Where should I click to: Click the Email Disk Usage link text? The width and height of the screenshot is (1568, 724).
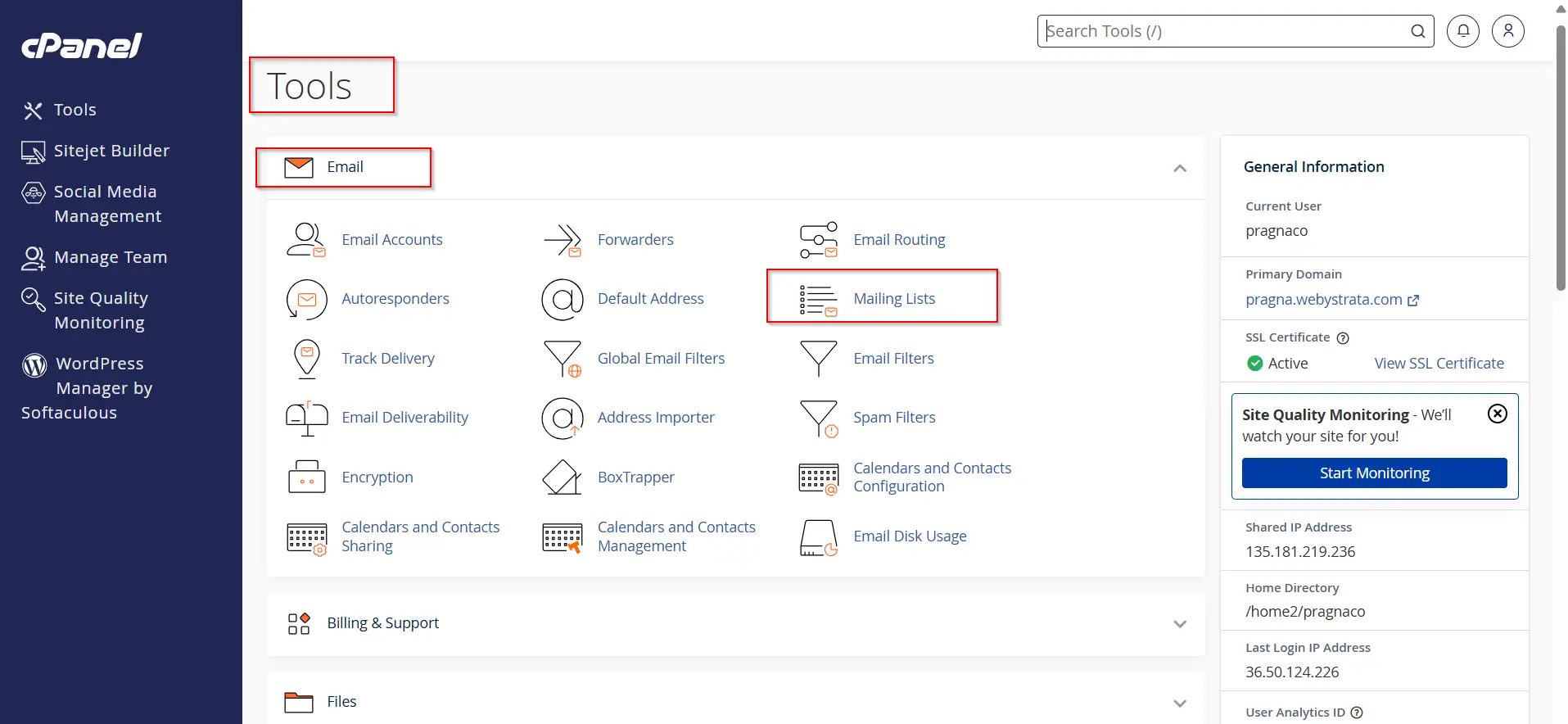click(910, 536)
